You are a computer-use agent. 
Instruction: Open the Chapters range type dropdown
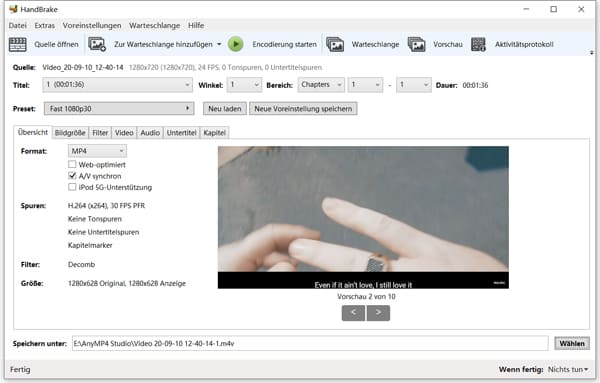click(x=321, y=85)
